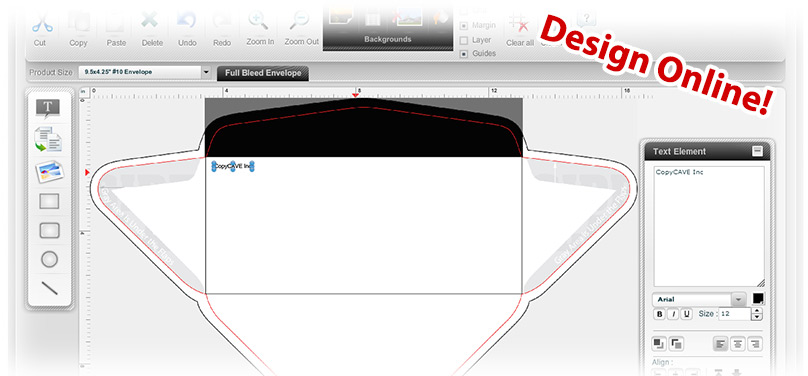Select the insert image tool
The image size is (808, 376).
[x=49, y=172]
